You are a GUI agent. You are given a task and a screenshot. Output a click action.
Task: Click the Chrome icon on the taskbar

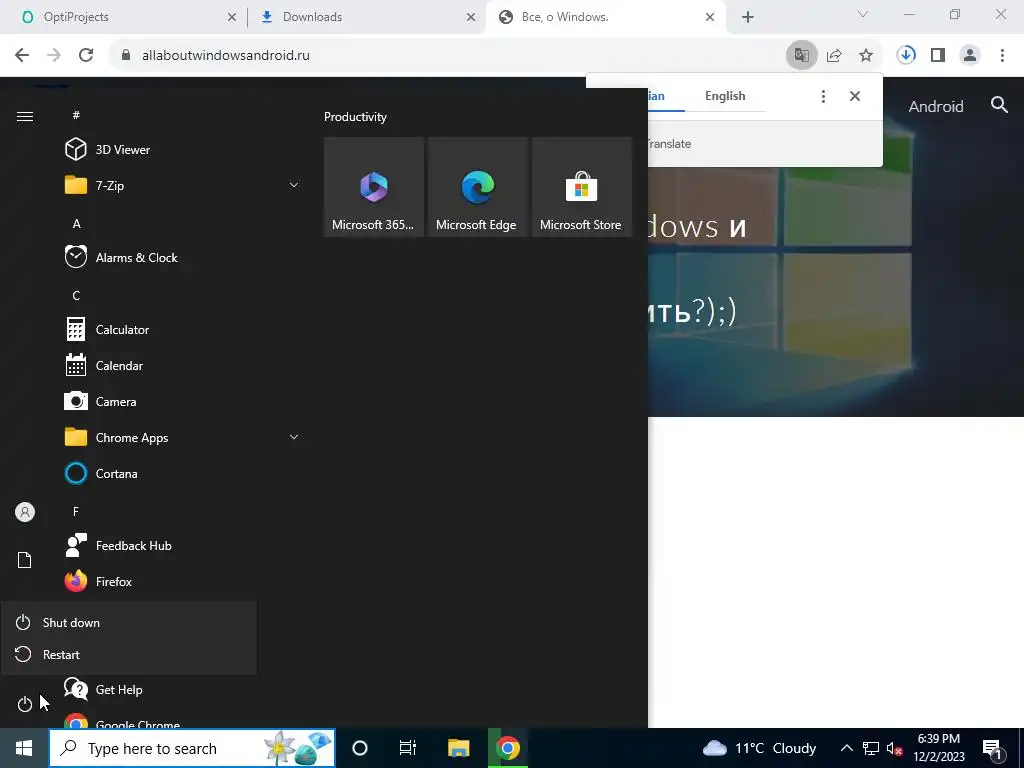click(x=508, y=748)
